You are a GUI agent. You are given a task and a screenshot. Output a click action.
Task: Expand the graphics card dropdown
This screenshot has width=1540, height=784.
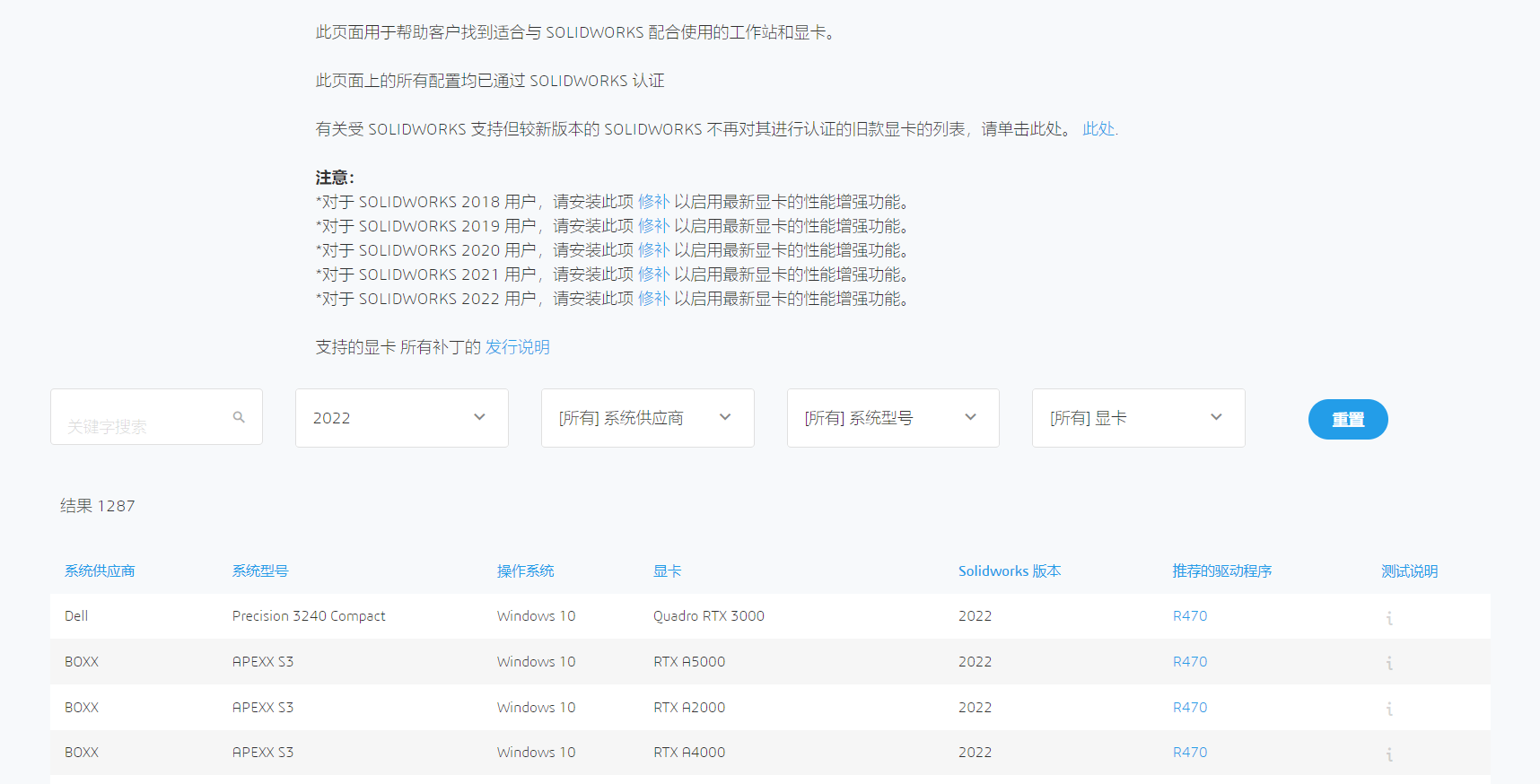(x=1138, y=418)
